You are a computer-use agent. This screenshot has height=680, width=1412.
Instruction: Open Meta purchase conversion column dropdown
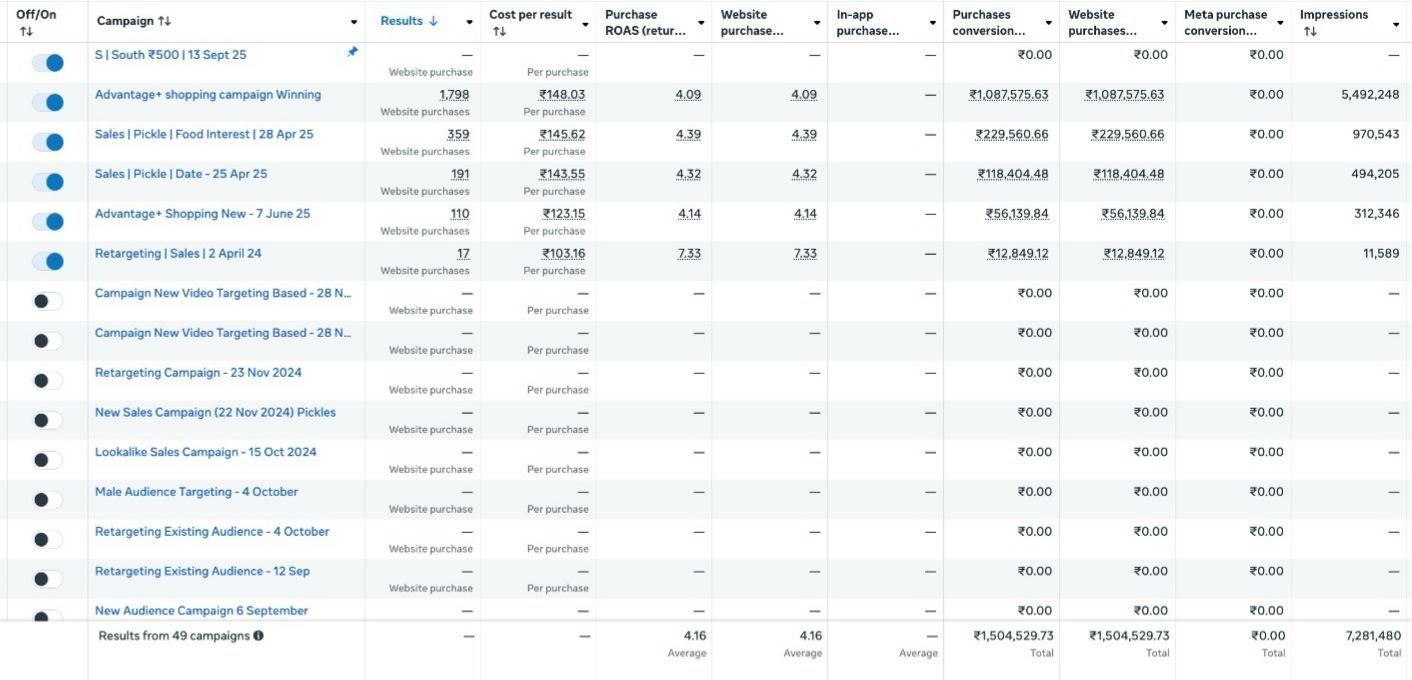click(x=1280, y=23)
